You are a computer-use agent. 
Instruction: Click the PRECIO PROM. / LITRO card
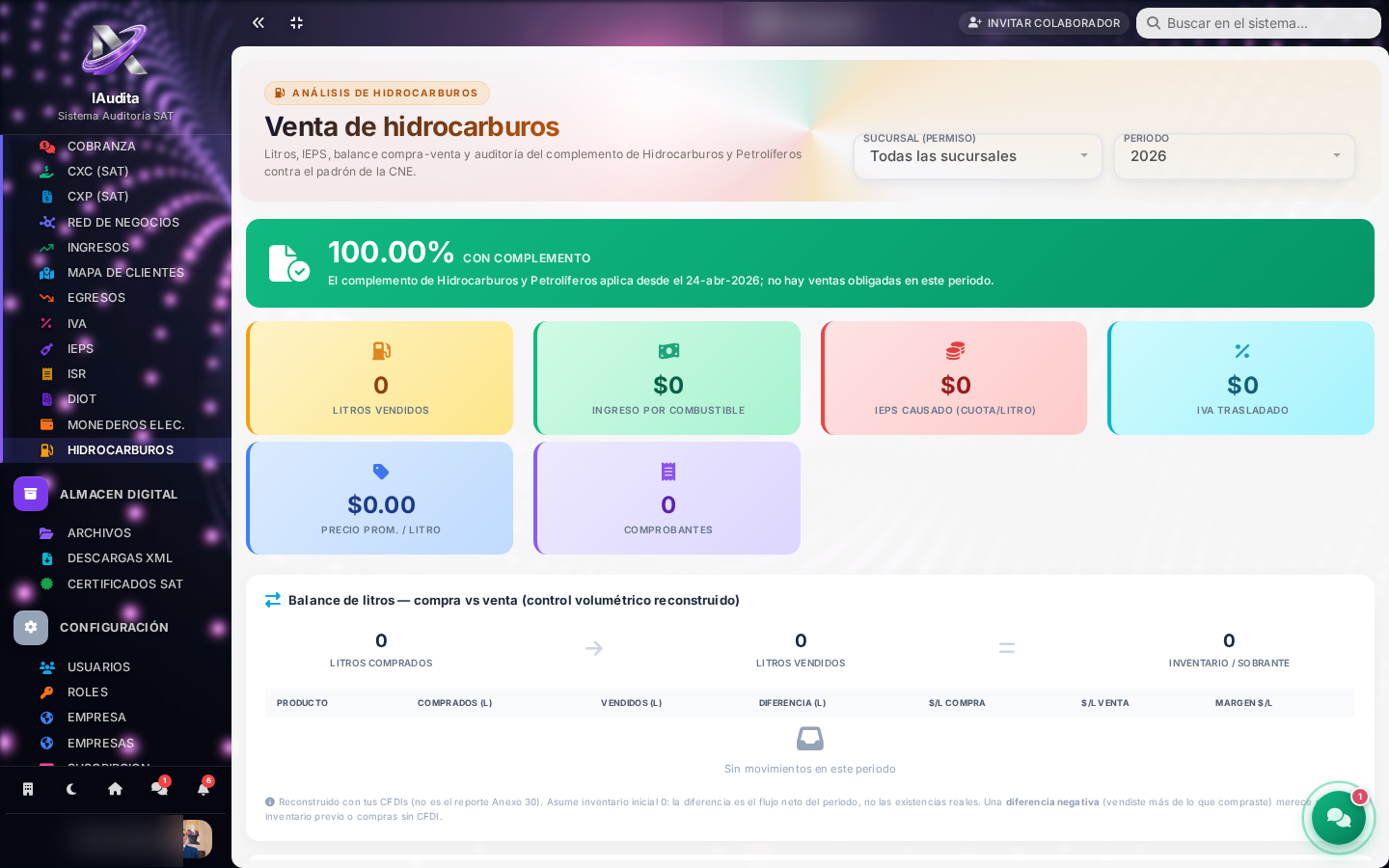pyautogui.click(x=380, y=499)
